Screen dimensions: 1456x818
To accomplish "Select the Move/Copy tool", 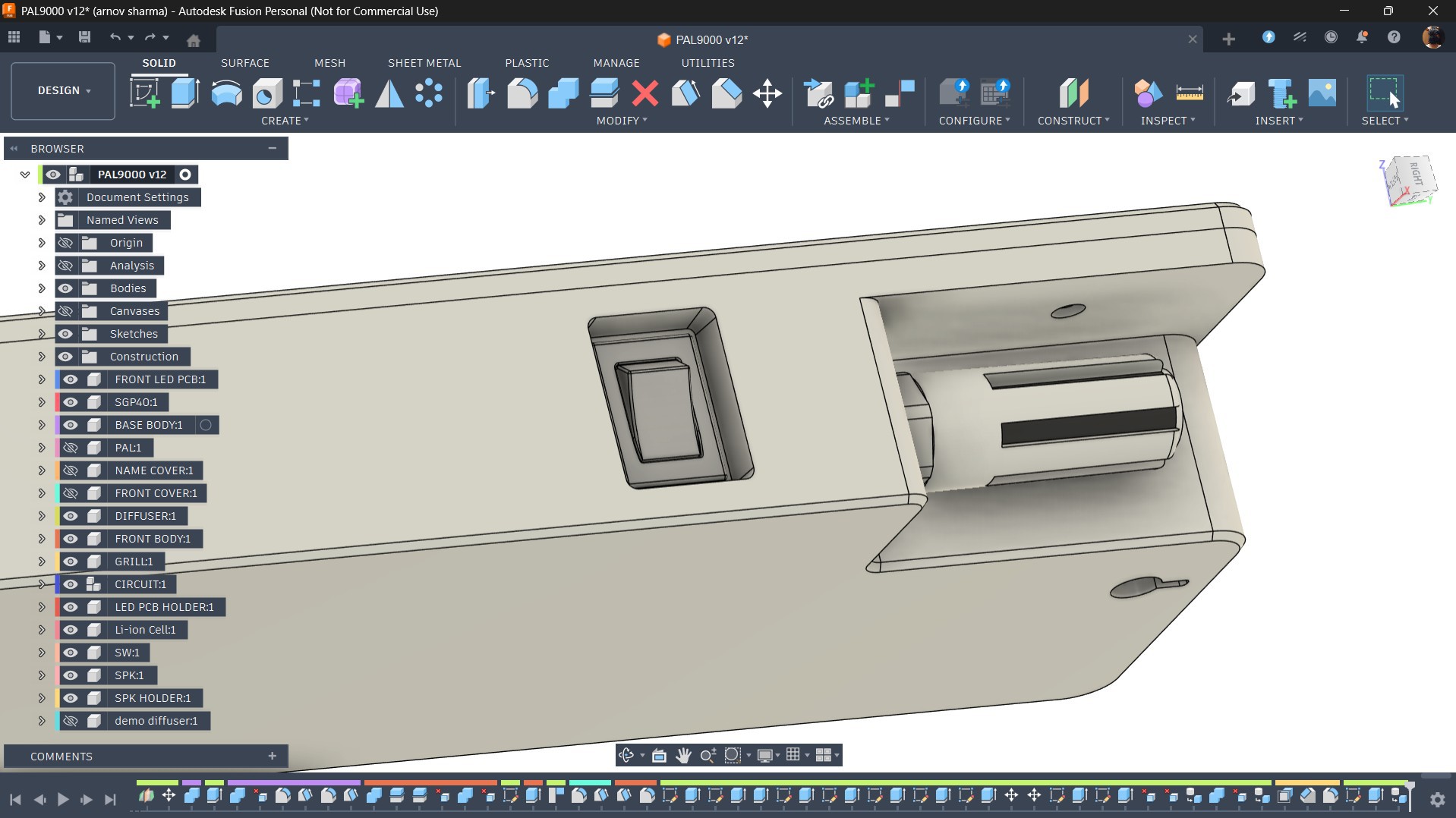I will [767, 93].
